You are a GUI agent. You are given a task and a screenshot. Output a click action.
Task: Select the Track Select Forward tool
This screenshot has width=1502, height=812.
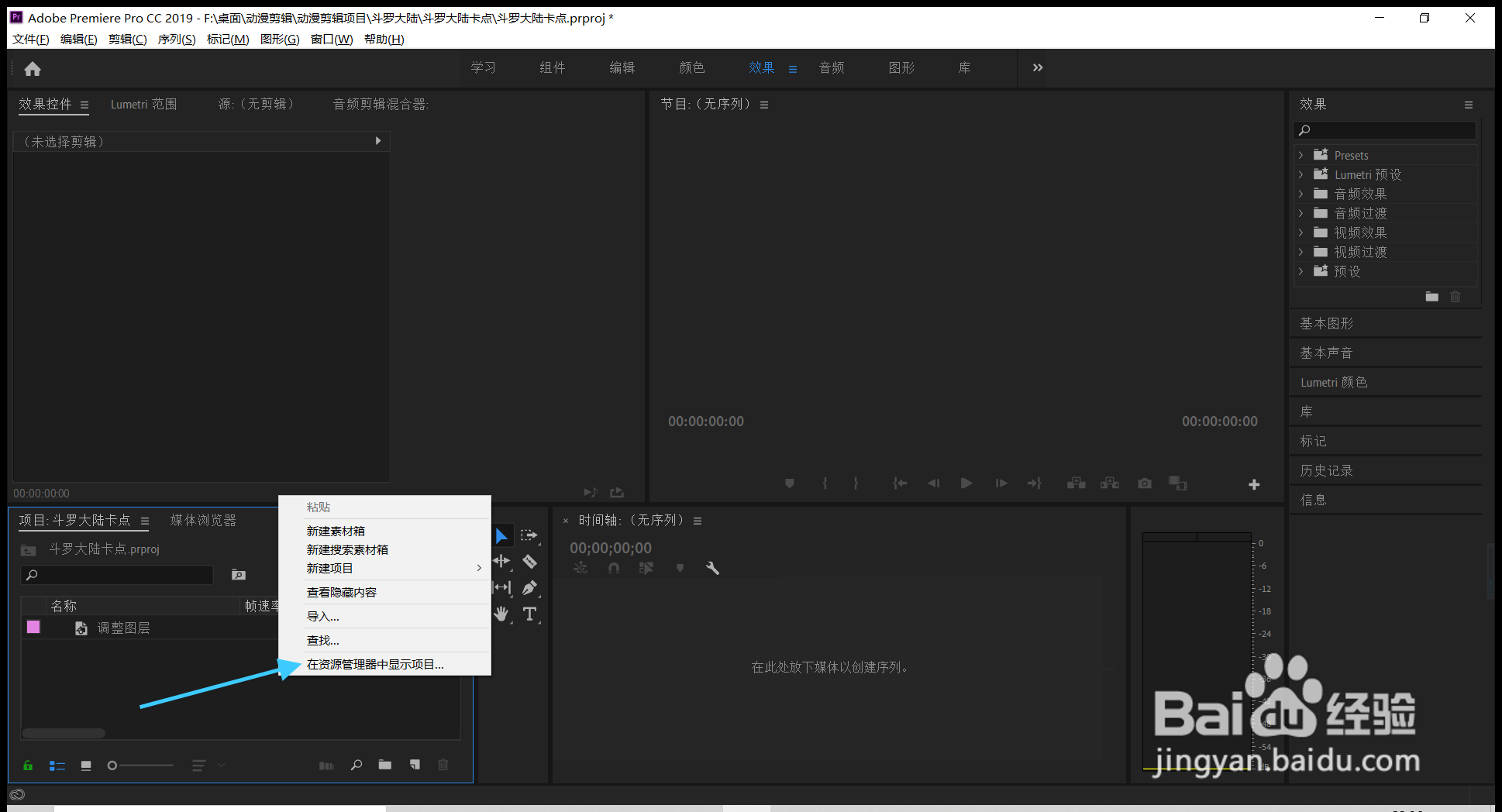tap(529, 535)
